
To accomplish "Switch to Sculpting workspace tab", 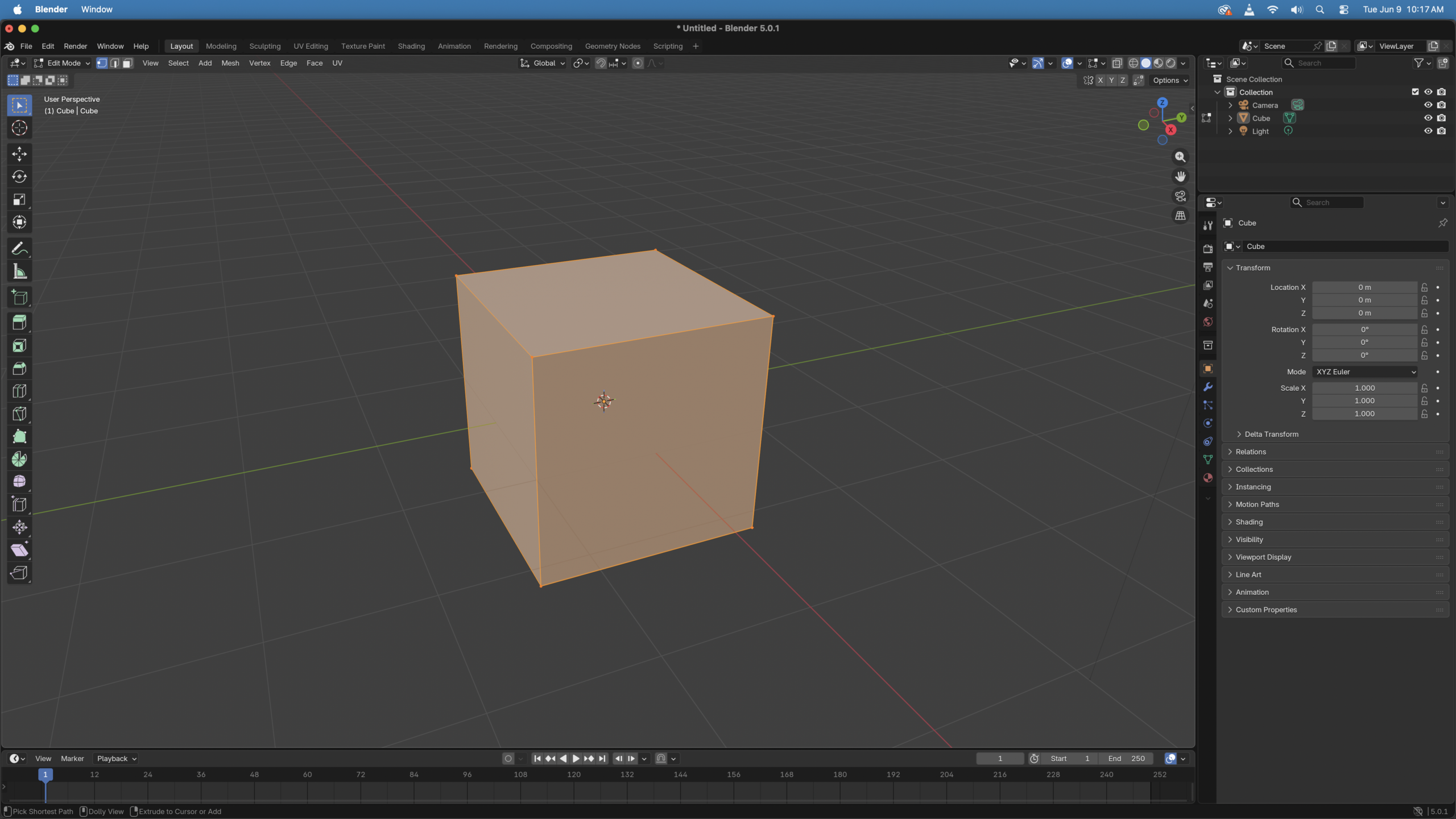I will [x=264, y=47].
